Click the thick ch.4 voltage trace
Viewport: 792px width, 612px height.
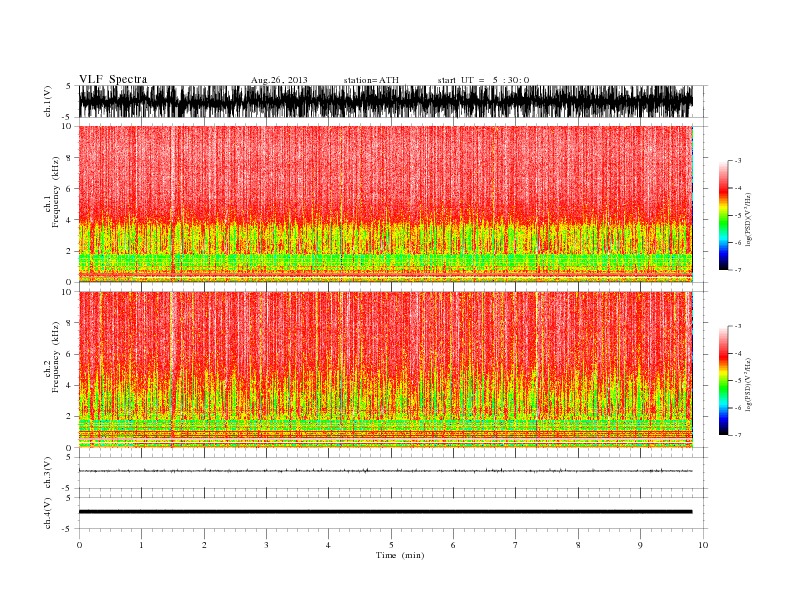pyautogui.click(x=386, y=512)
